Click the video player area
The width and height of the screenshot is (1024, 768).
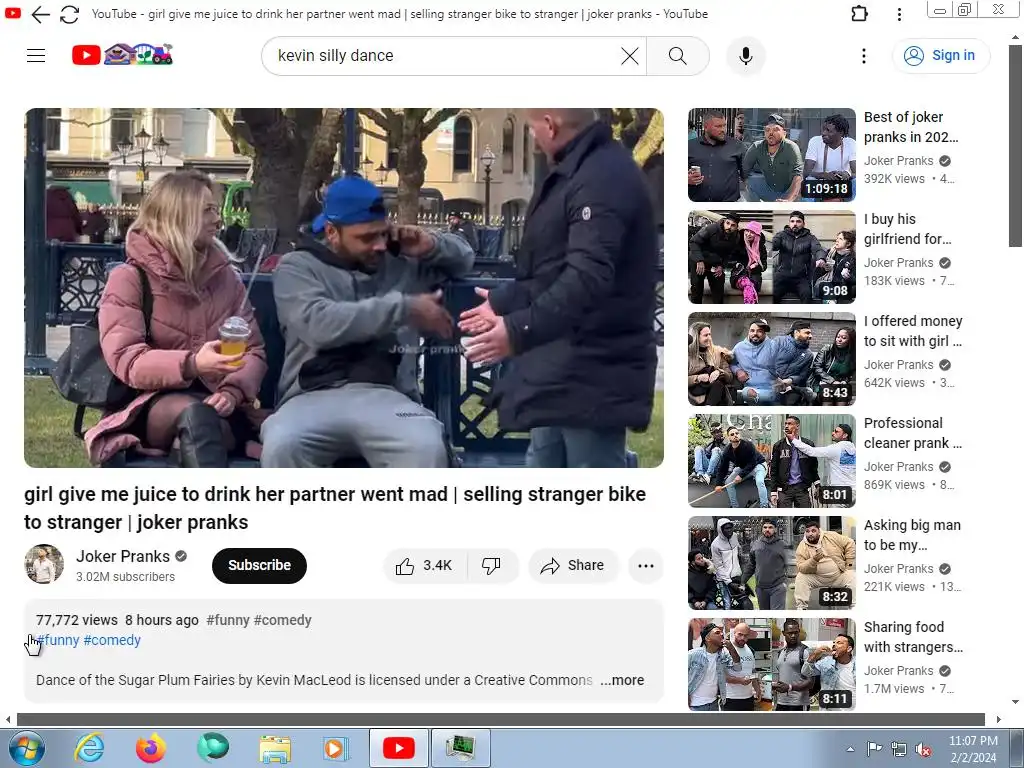pos(344,287)
